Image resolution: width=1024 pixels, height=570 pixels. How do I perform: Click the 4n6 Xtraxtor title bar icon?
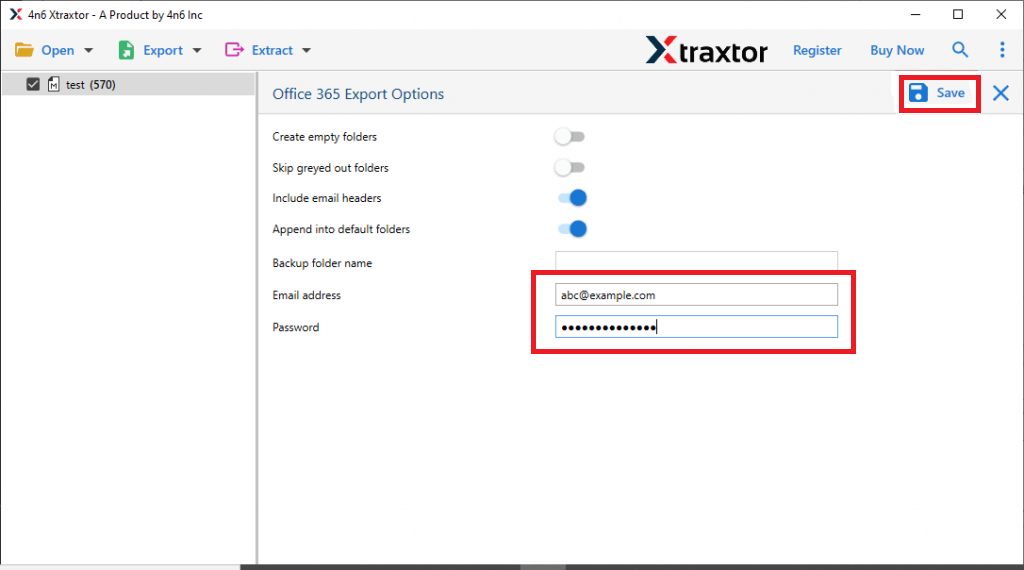click(16, 14)
